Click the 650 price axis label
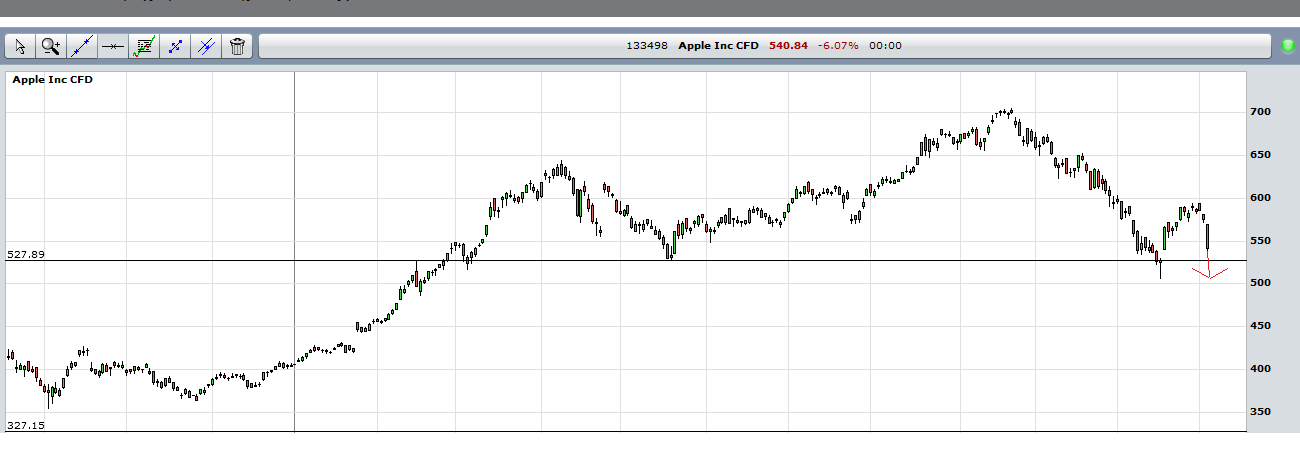Viewport: 1300px width, 460px height. 1259,155
